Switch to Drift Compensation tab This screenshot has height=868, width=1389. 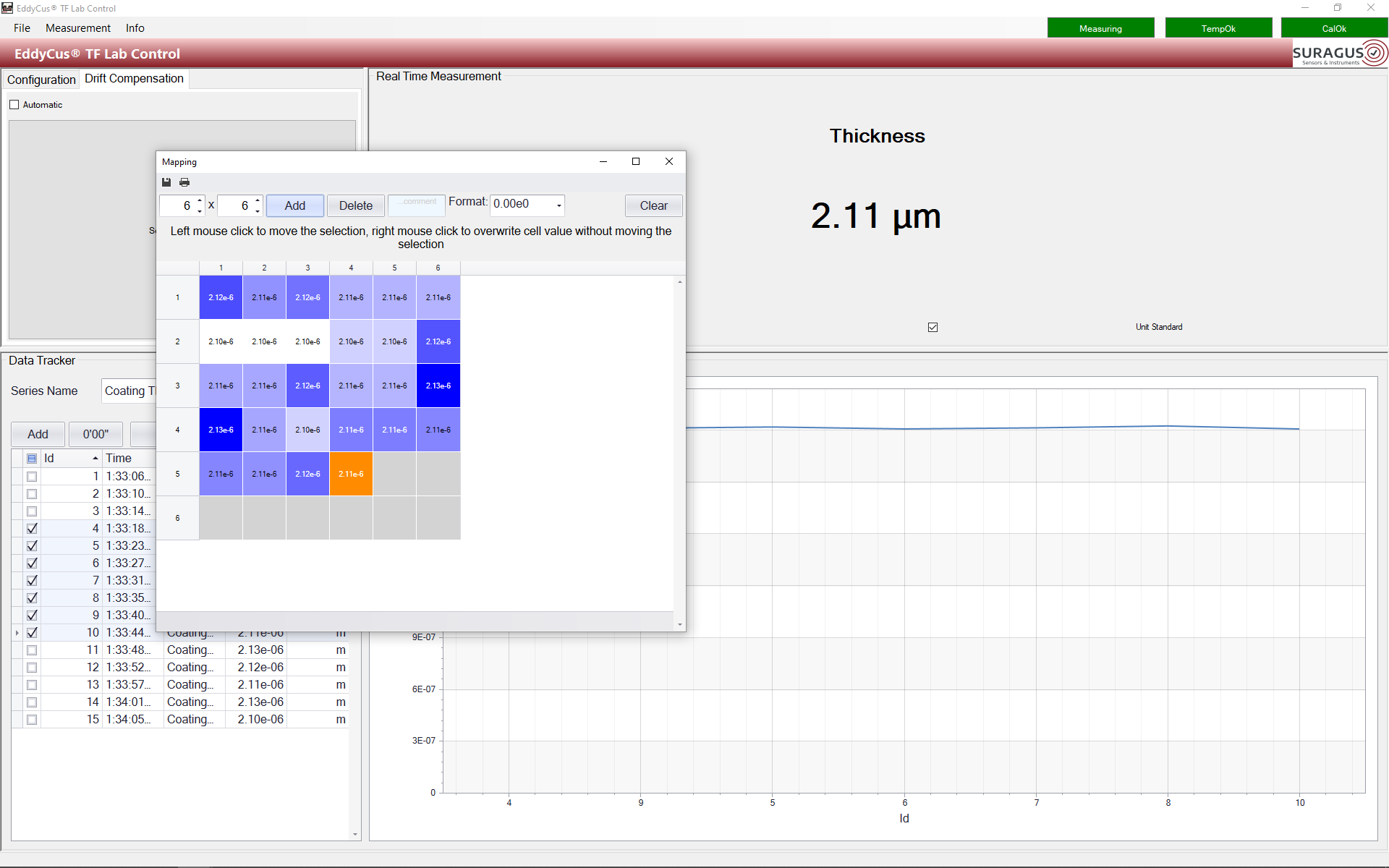[x=132, y=79]
